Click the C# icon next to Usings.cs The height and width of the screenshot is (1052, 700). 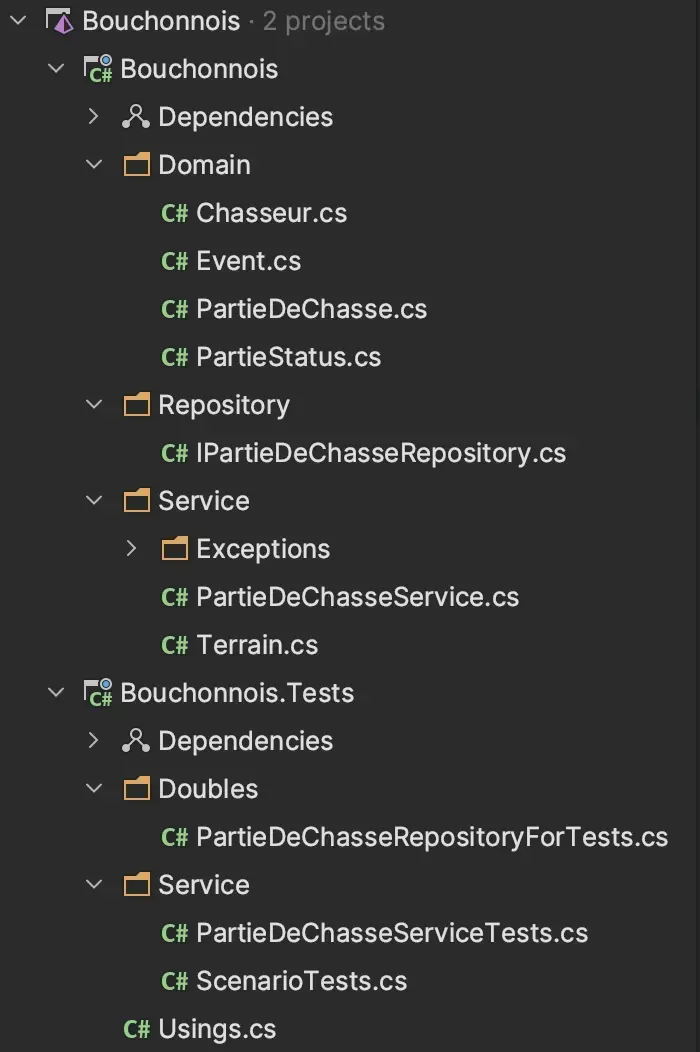point(137,1029)
